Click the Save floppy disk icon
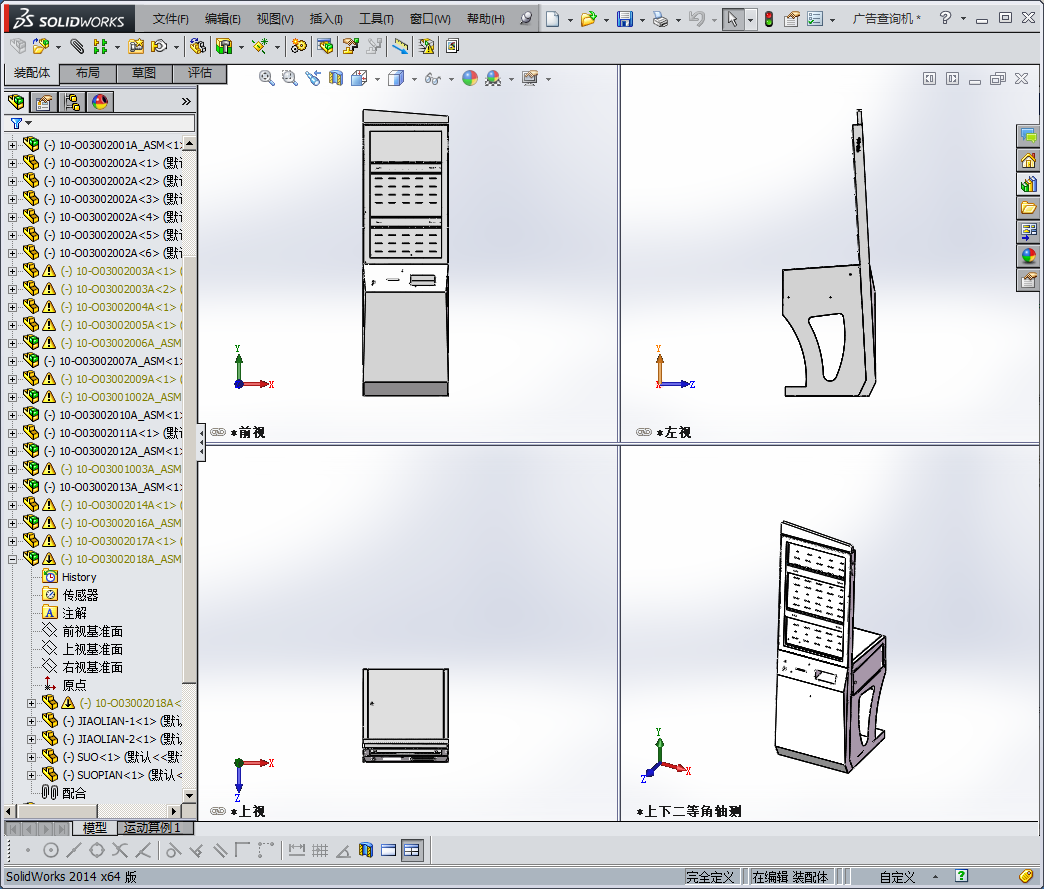This screenshot has height=889, width=1044. point(624,19)
